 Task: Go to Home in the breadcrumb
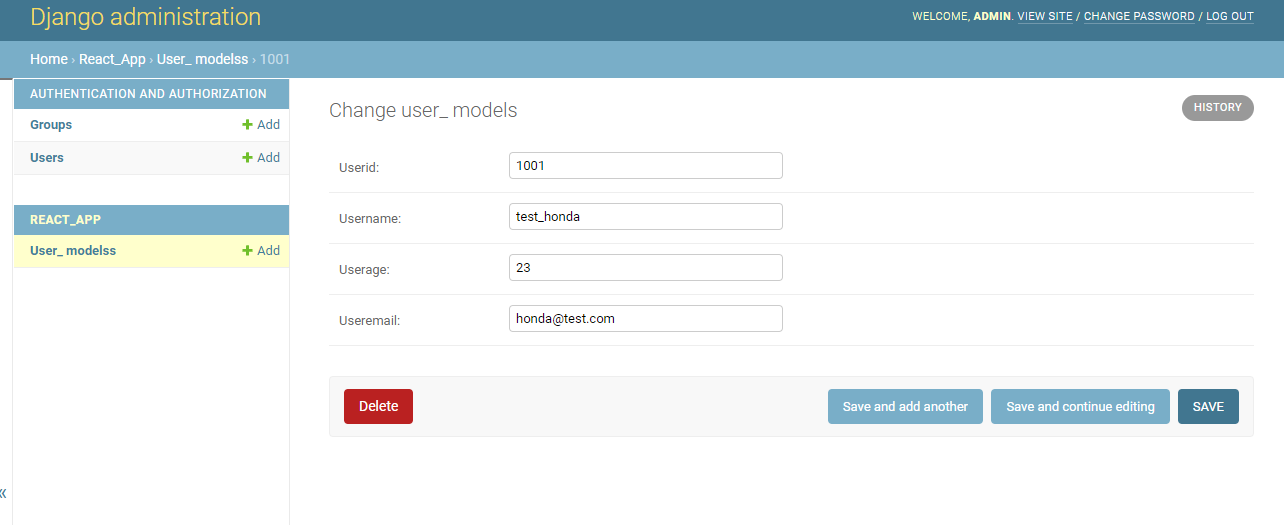point(49,59)
